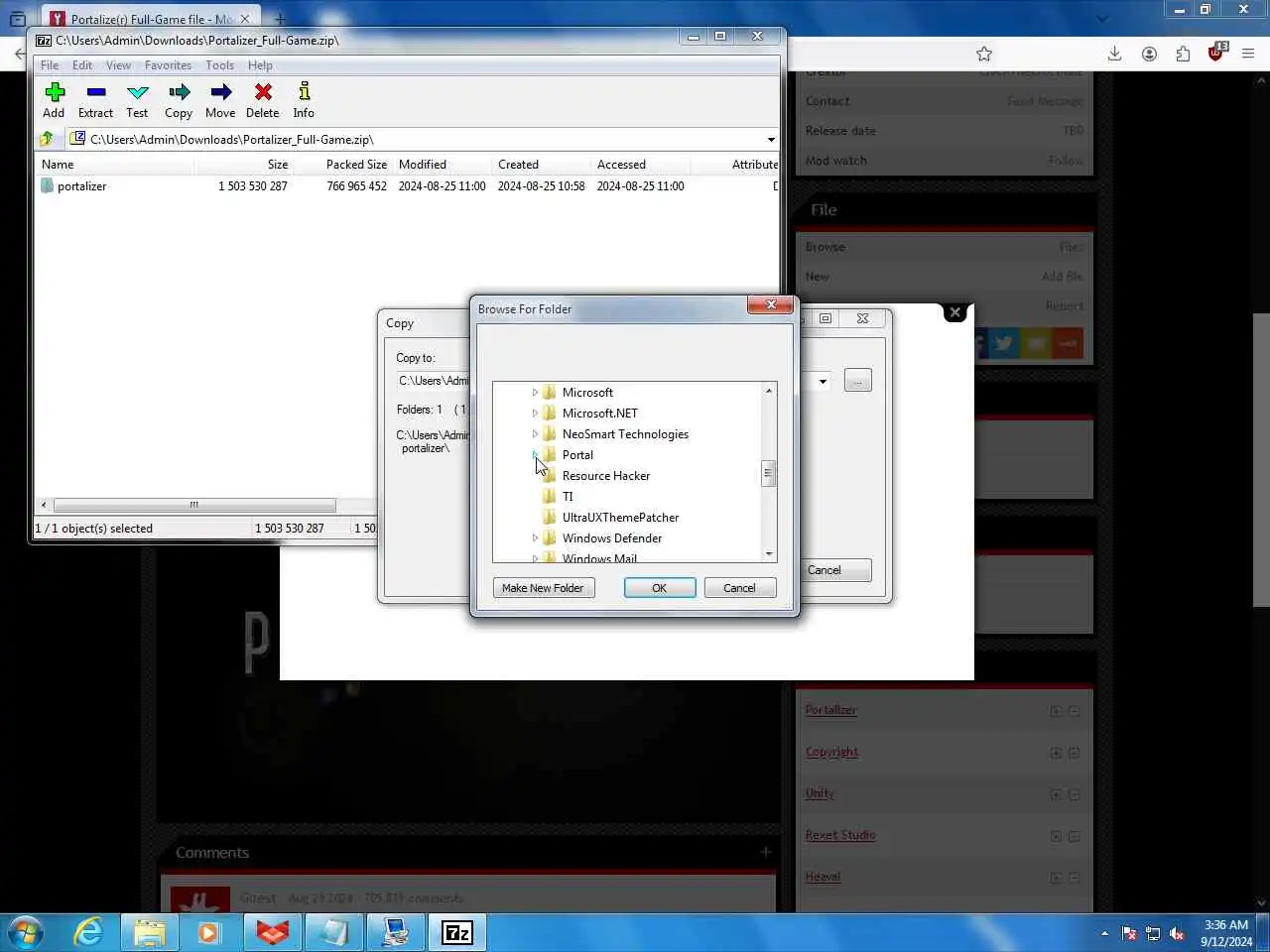Viewport: 1270px width, 952px height.
Task: Click the Rexet Studio tag link
Action: click(x=840, y=835)
